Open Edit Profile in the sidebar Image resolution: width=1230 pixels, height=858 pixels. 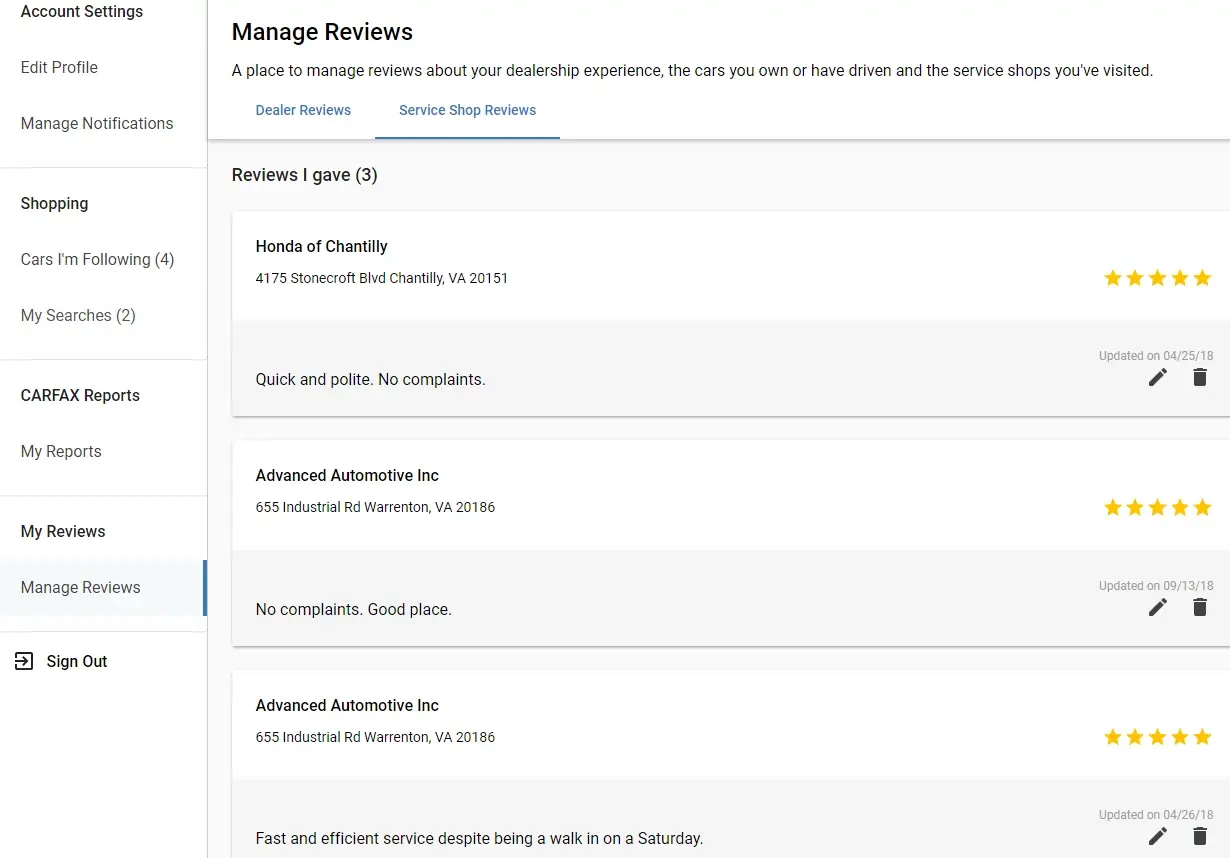(x=59, y=67)
